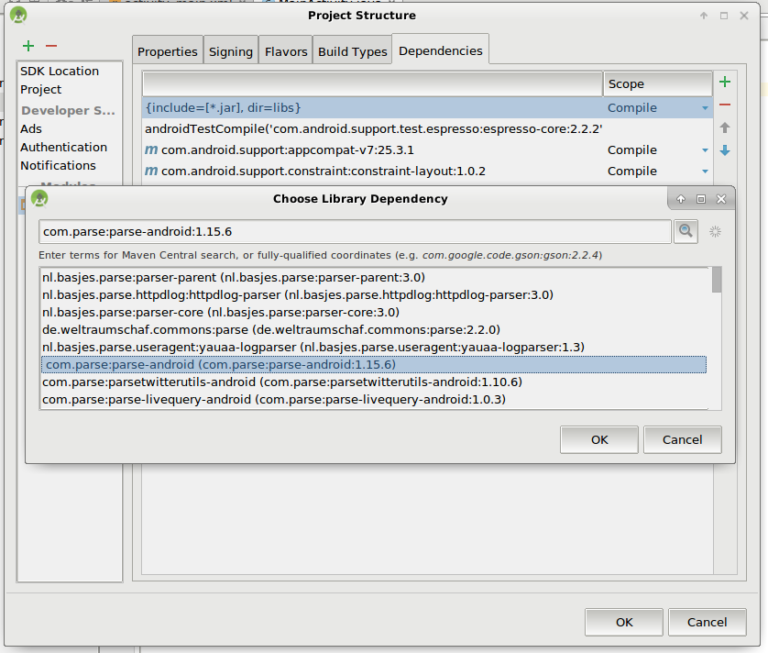768x653 pixels.
Task: Click the red remove module minus icon
Action: [51, 46]
